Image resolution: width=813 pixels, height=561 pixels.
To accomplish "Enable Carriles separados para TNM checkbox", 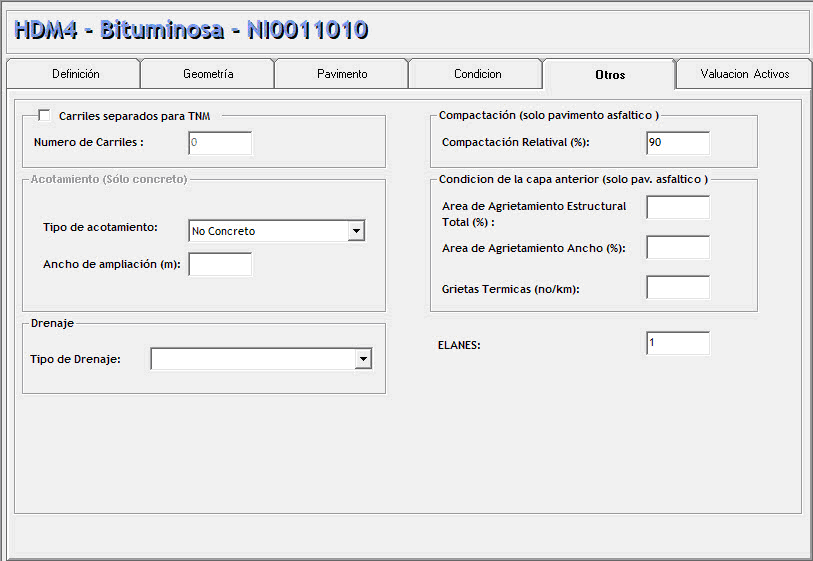I will [44, 116].
